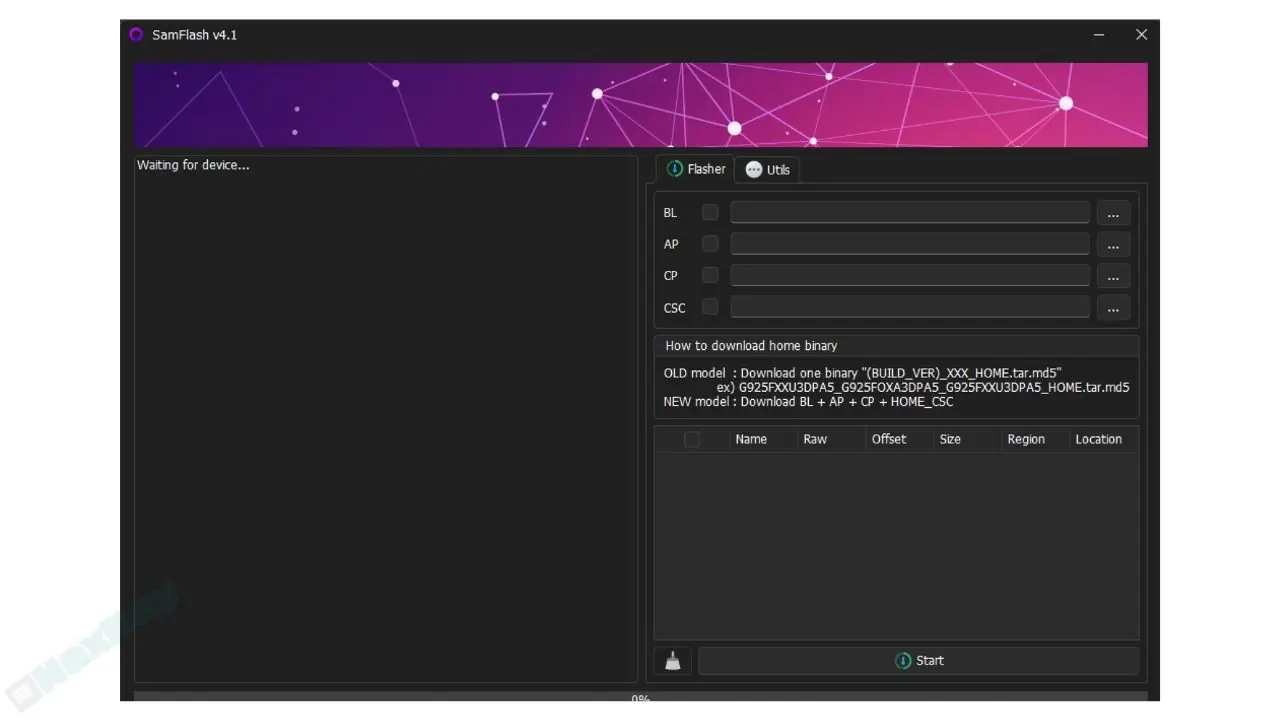This screenshot has height=720, width=1280.
Task: Click the speech bubble icon on Utils tab
Action: (x=752, y=169)
